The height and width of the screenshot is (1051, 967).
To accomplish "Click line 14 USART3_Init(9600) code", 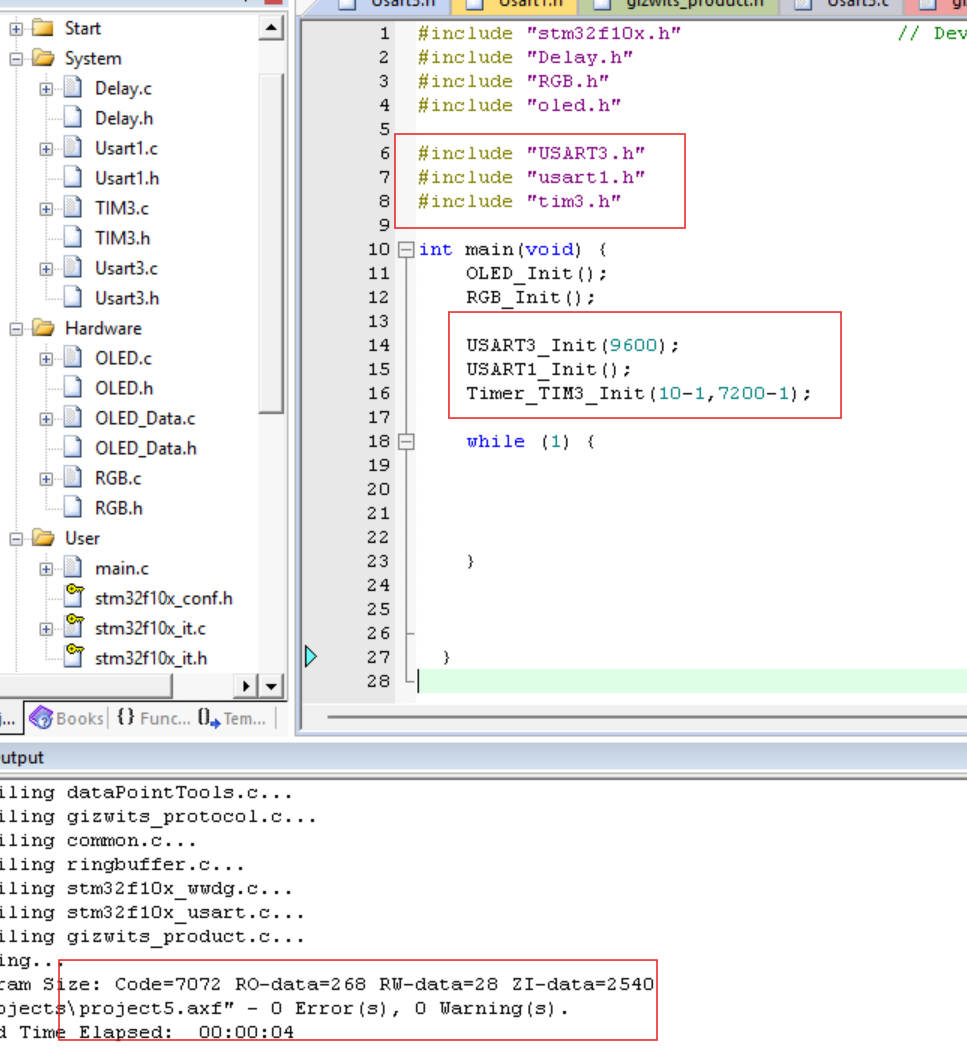I will point(572,346).
